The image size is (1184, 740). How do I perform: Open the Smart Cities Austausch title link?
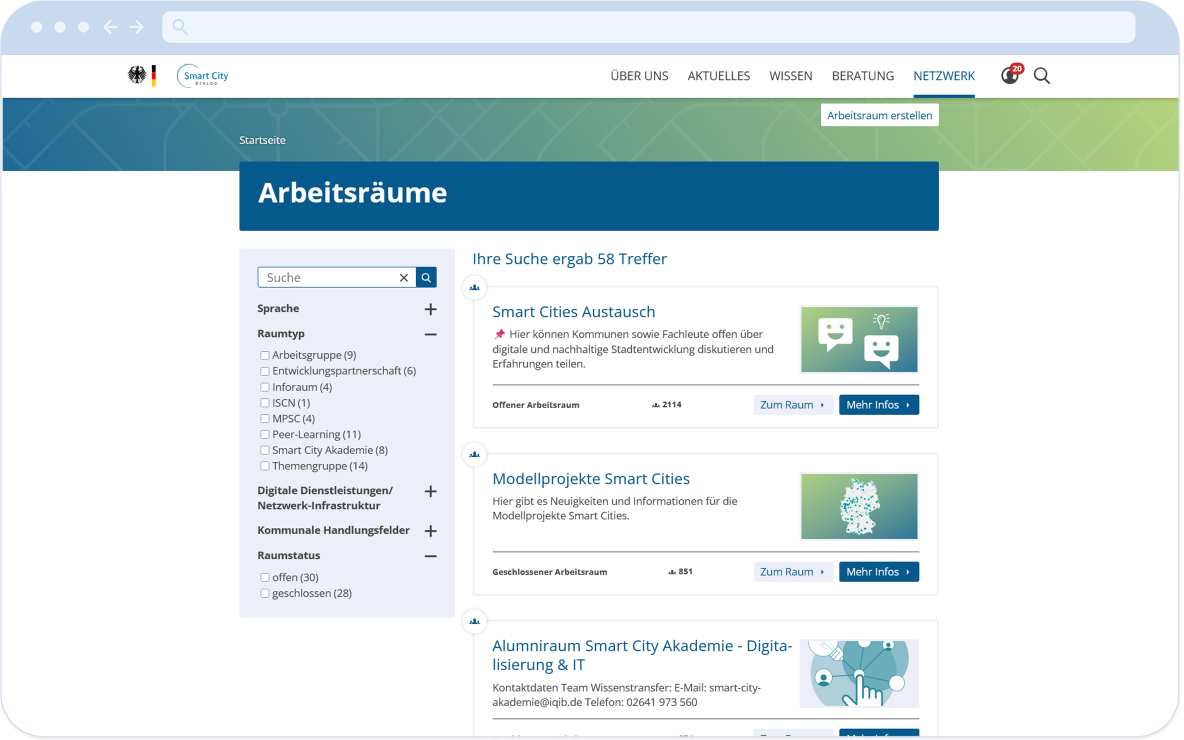tap(574, 312)
